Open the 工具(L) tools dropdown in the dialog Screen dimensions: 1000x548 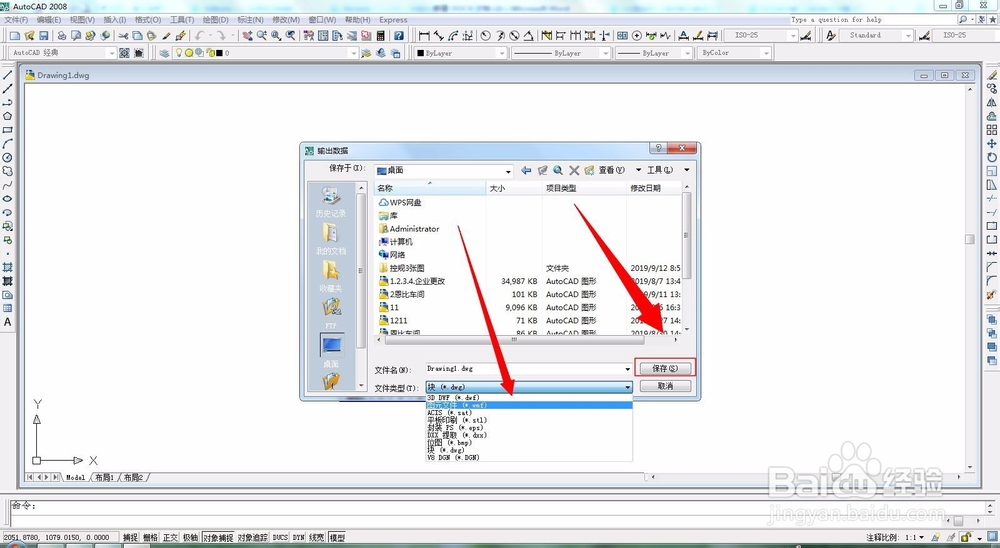(x=668, y=170)
